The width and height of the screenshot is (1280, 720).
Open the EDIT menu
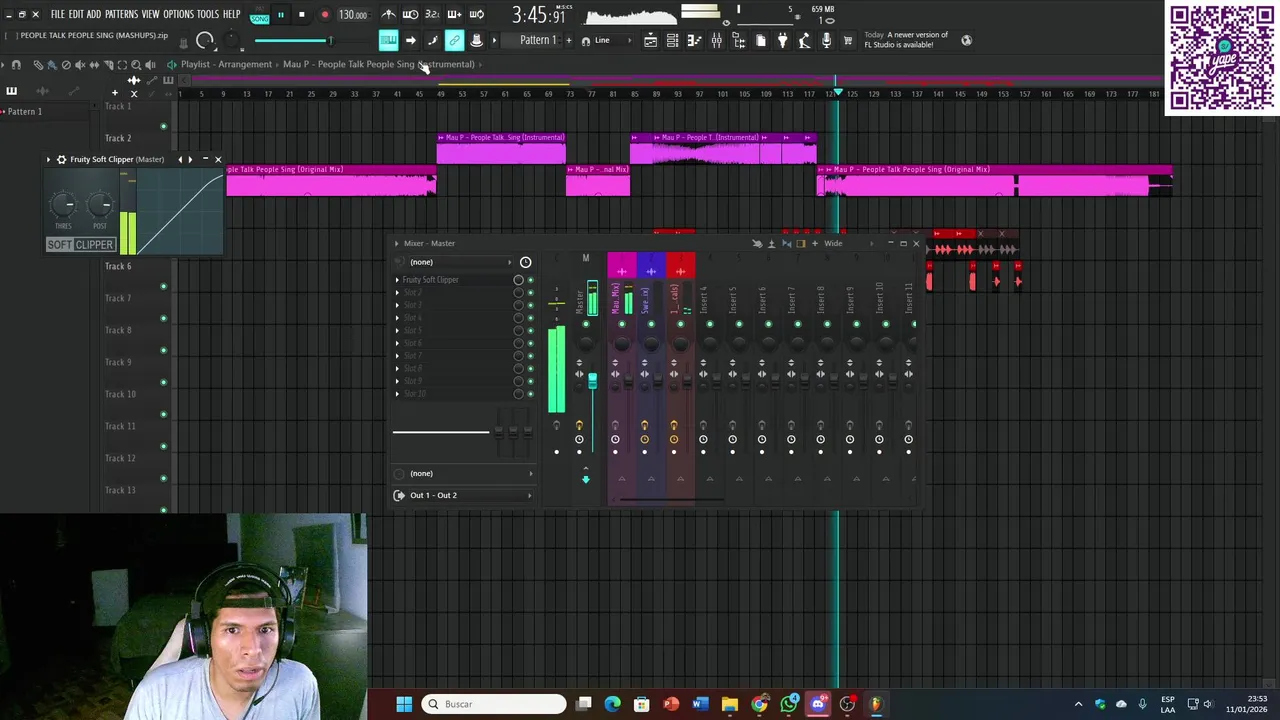[x=76, y=15]
